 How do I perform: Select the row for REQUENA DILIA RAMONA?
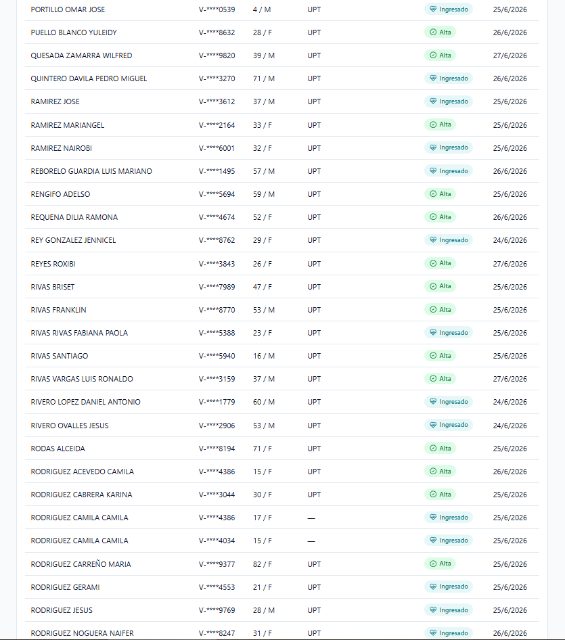tap(281, 217)
